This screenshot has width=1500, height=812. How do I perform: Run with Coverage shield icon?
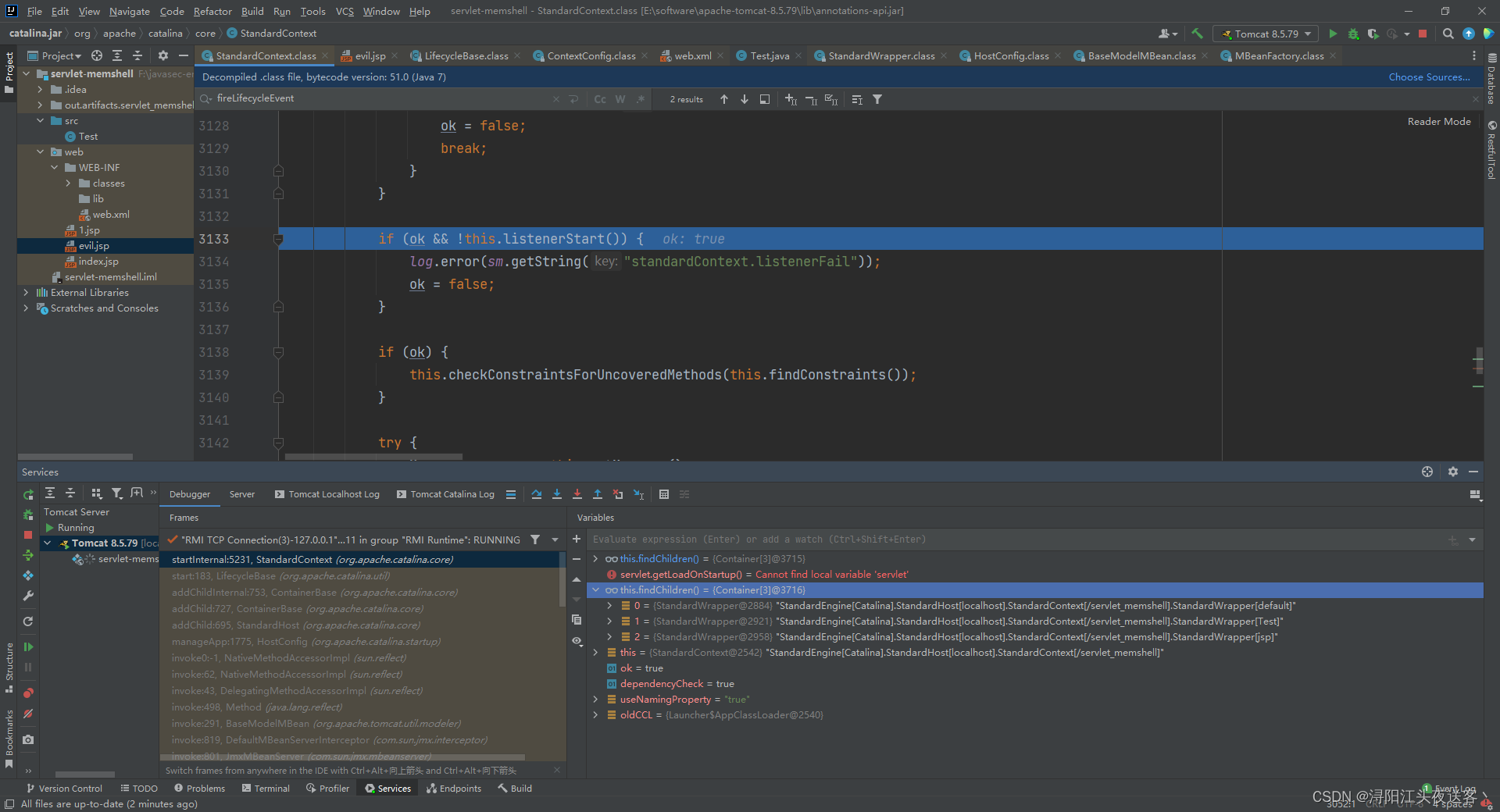point(1373,34)
